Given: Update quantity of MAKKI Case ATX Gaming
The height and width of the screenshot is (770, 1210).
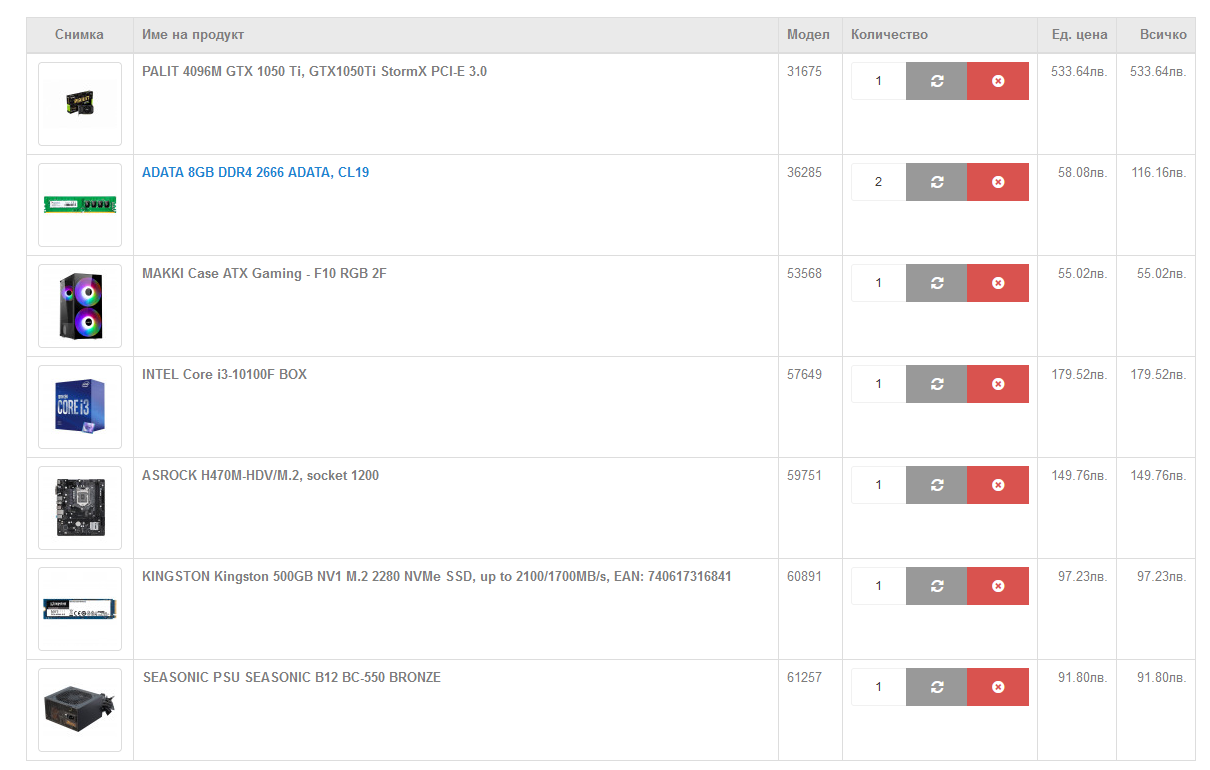Looking at the screenshot, I should click(x=936, y=283).
